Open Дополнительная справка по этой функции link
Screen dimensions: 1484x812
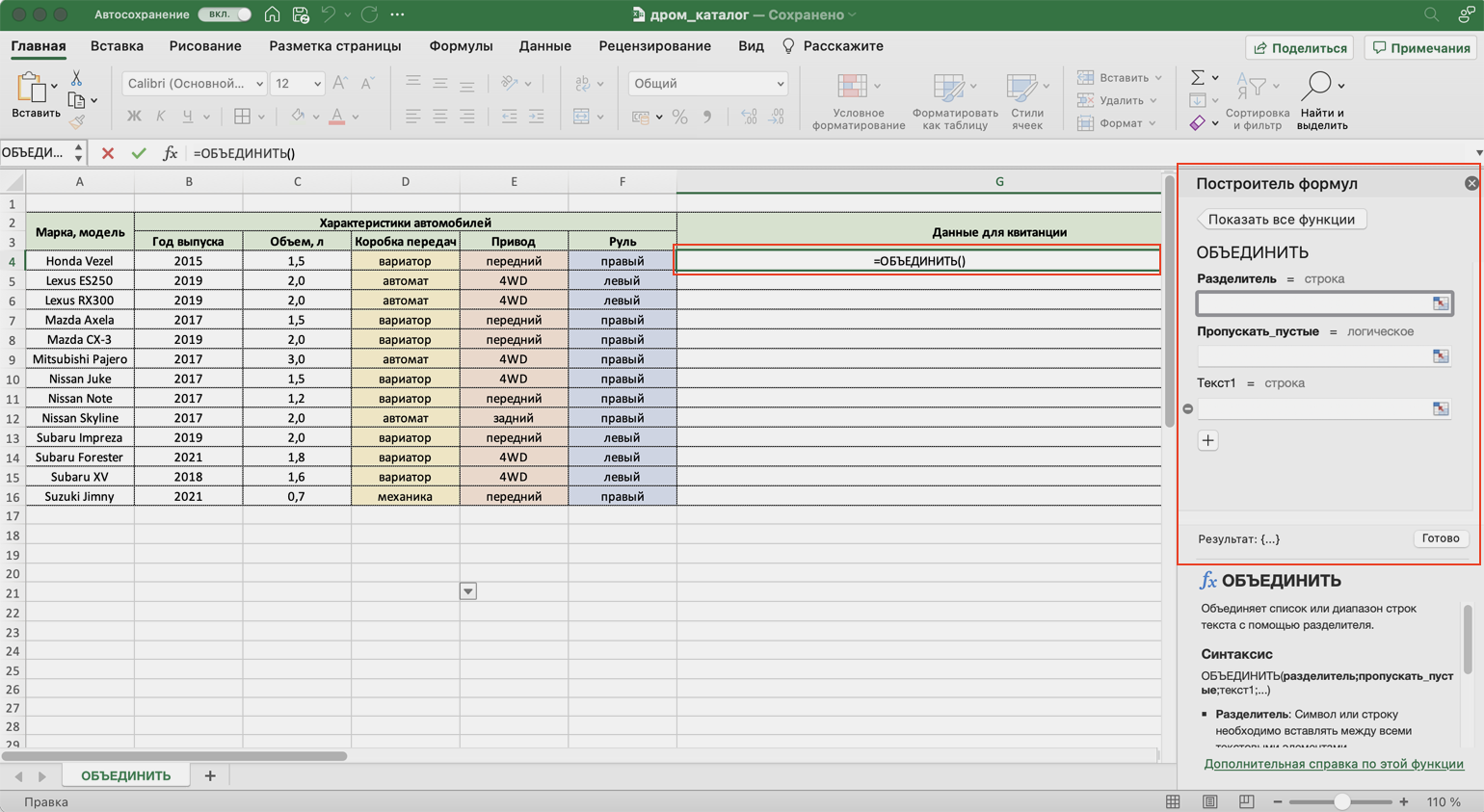(1333, 764)
